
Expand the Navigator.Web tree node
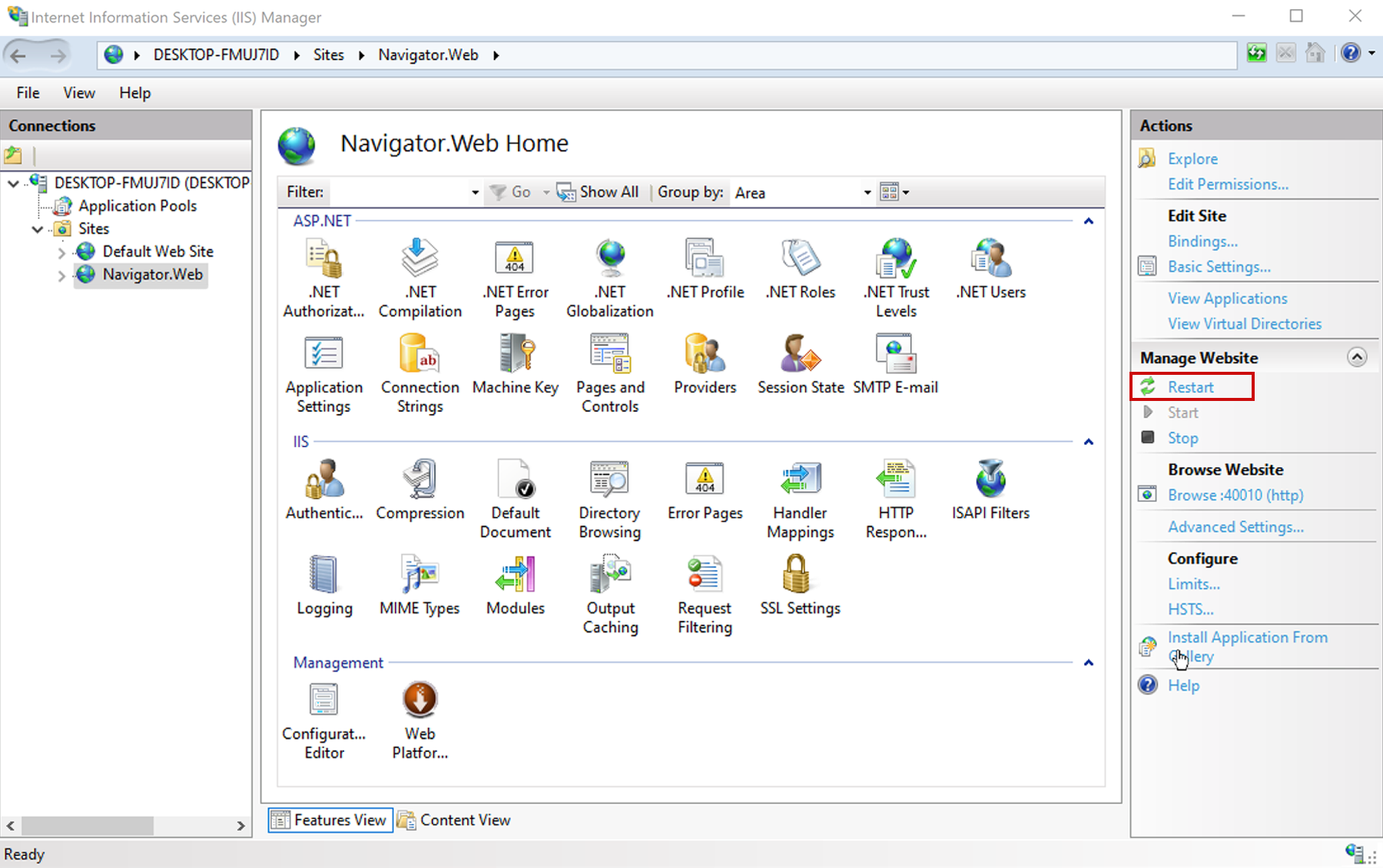point(61,275)
